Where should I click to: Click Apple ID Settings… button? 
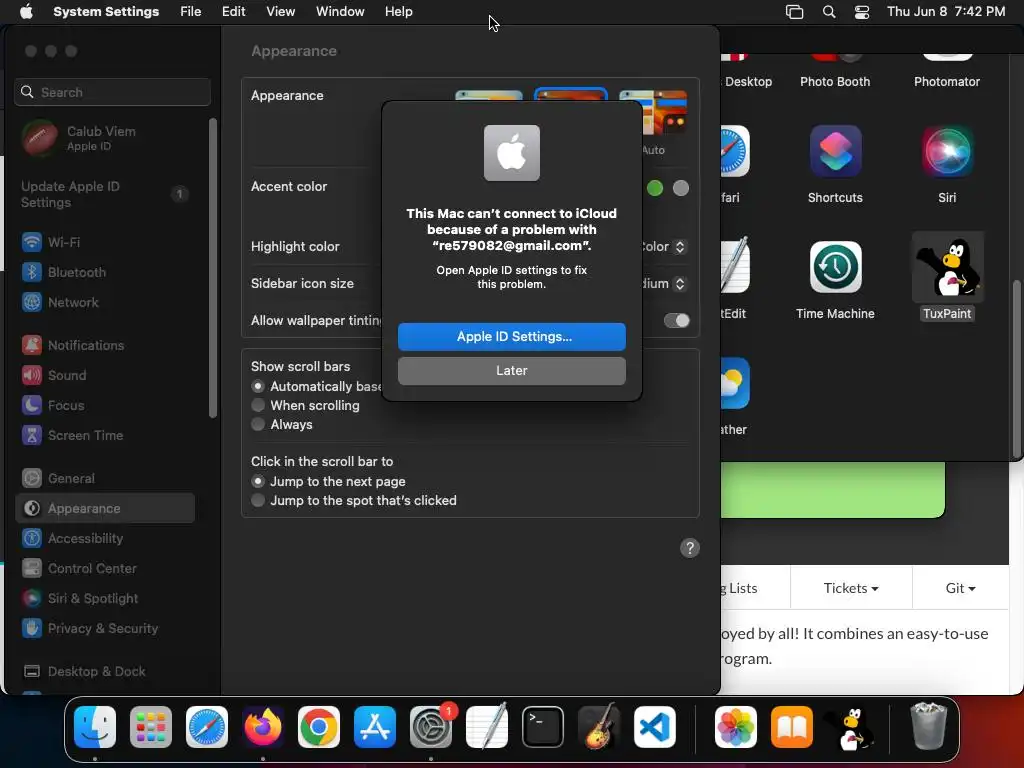(x=511, y=337)
